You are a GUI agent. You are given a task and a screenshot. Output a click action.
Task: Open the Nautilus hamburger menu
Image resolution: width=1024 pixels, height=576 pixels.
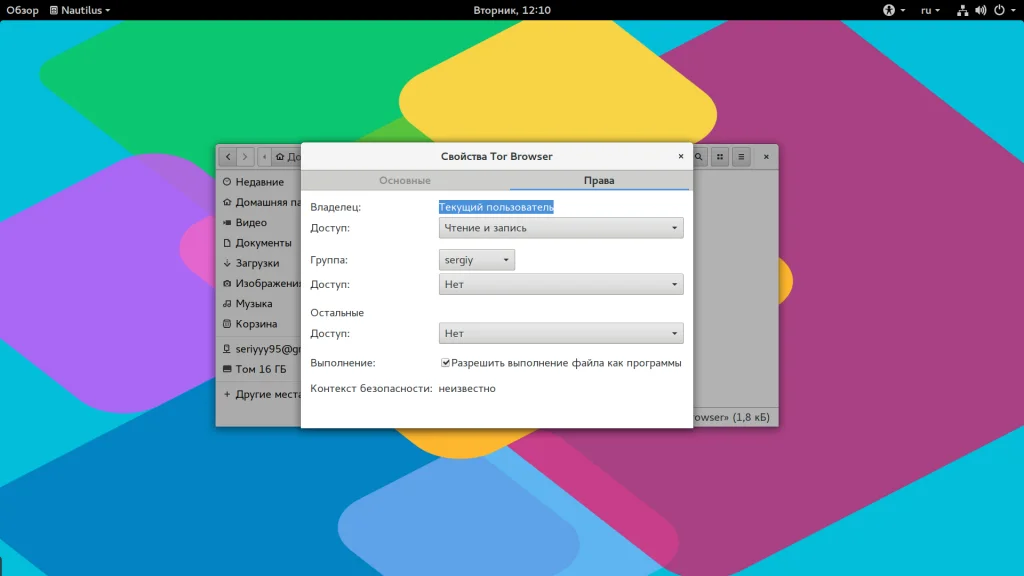pyautogui.click(x=741, y=157)
